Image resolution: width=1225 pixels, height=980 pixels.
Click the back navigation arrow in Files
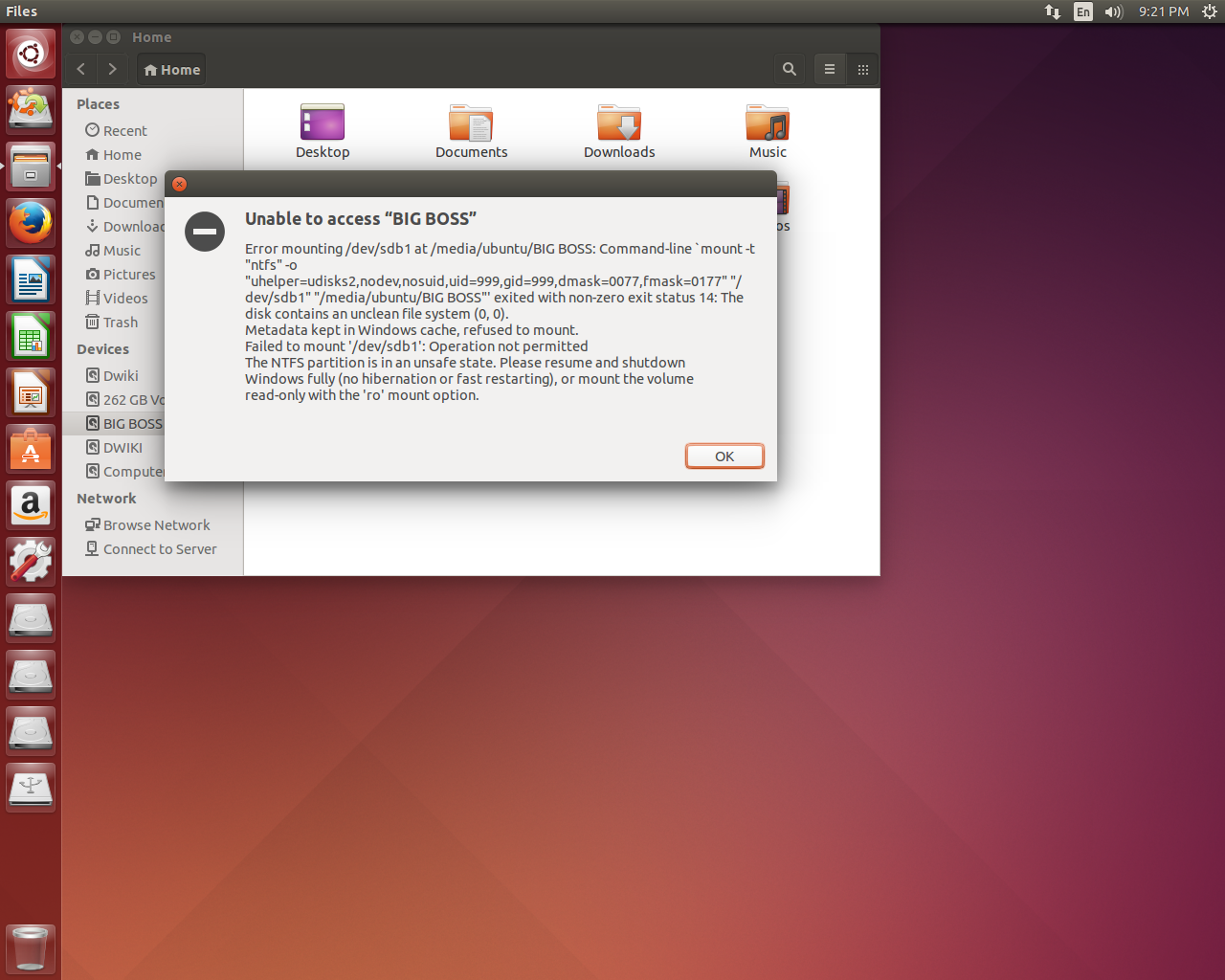[80, 69]
